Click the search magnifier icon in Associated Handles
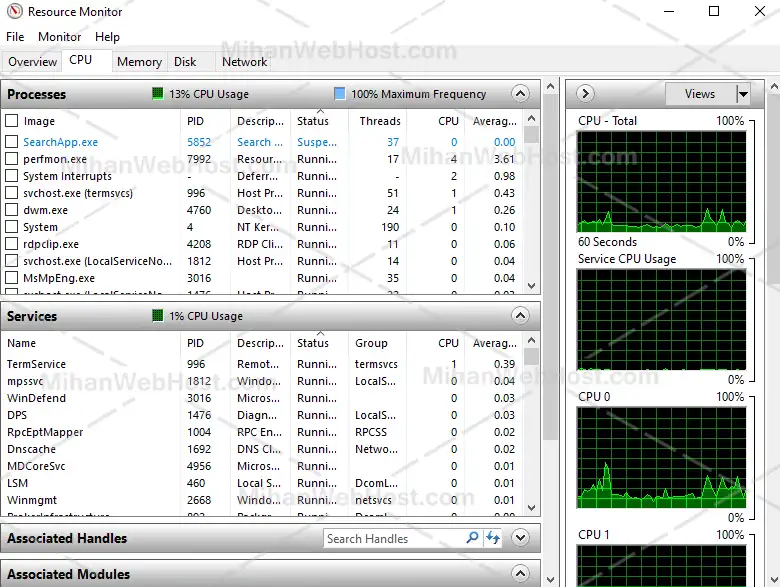 click(473, 538)
